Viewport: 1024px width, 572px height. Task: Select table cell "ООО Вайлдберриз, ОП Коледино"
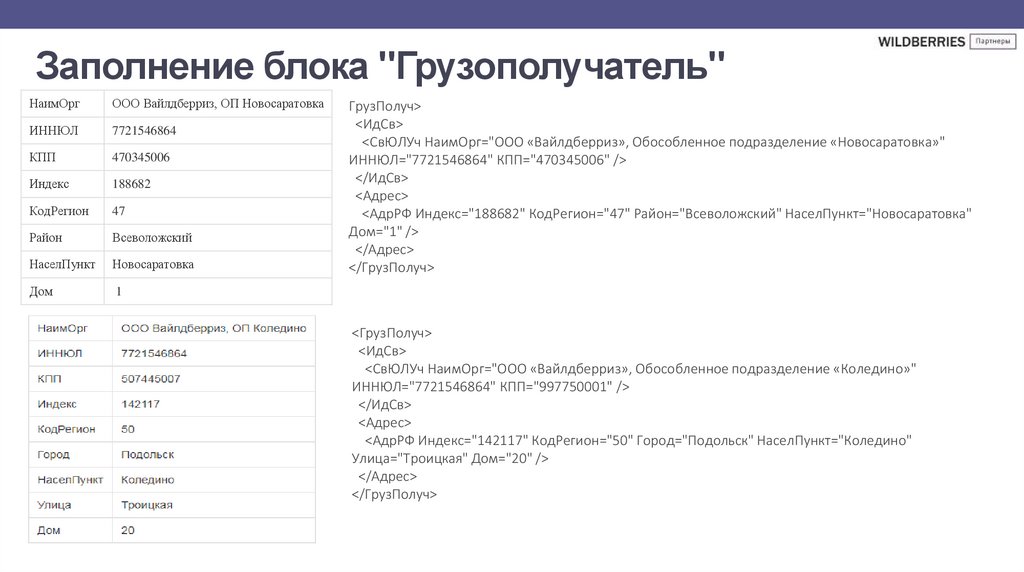(x=214, y=328)
